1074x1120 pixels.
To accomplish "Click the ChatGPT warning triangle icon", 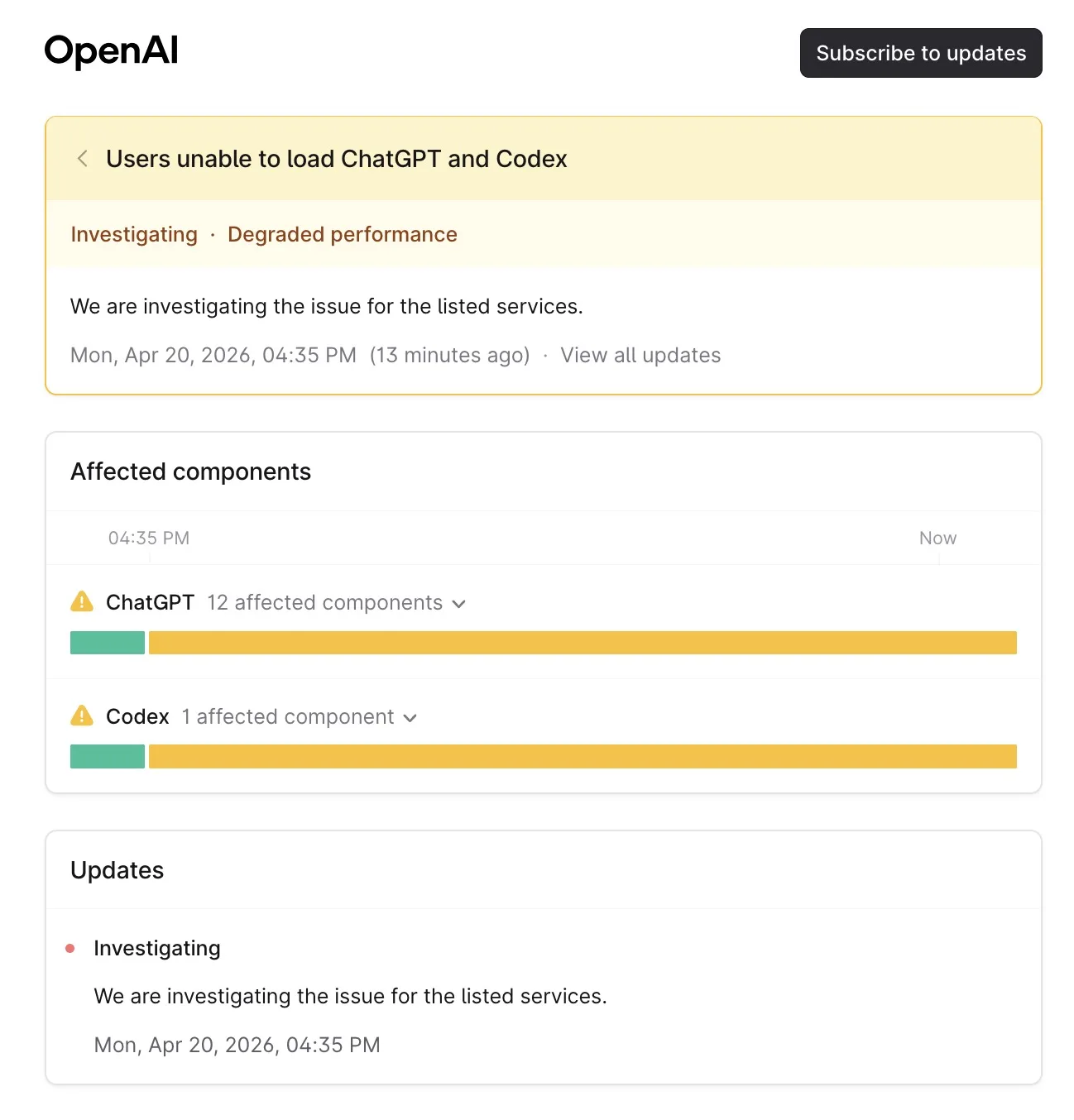I will click(82, 601).
